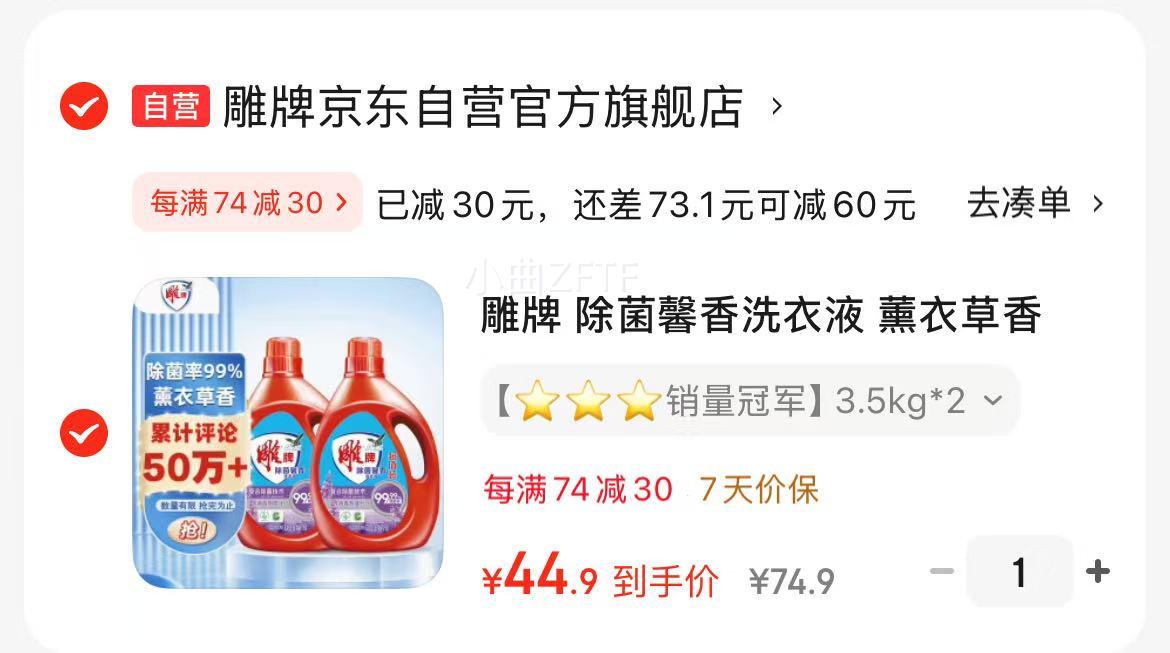Deselect the 雕牌 laundry detergent item checkbox
This screenshot has height=653, width=1170.
pyautogui.click(x=84, y=433)
